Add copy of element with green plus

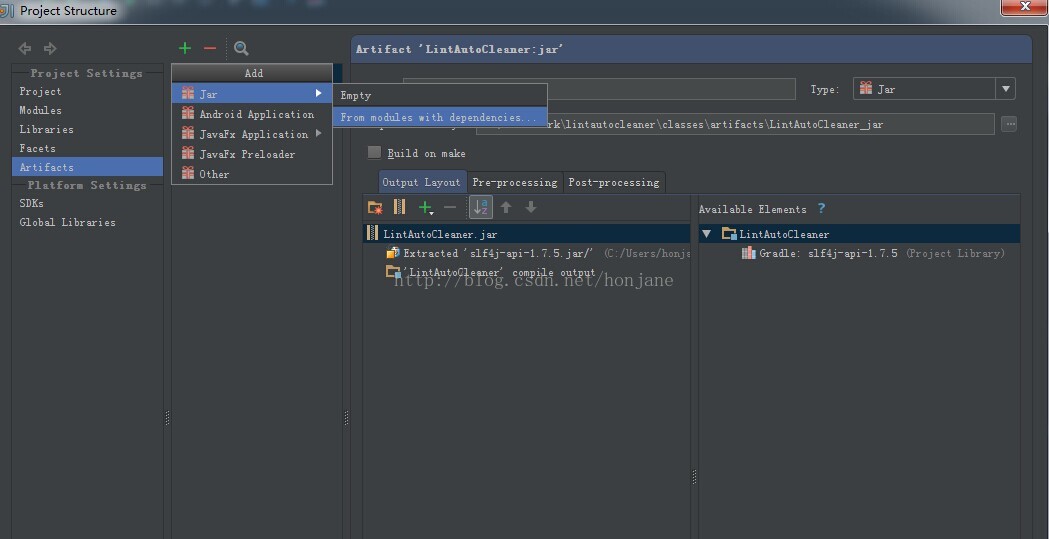[425, 208]
